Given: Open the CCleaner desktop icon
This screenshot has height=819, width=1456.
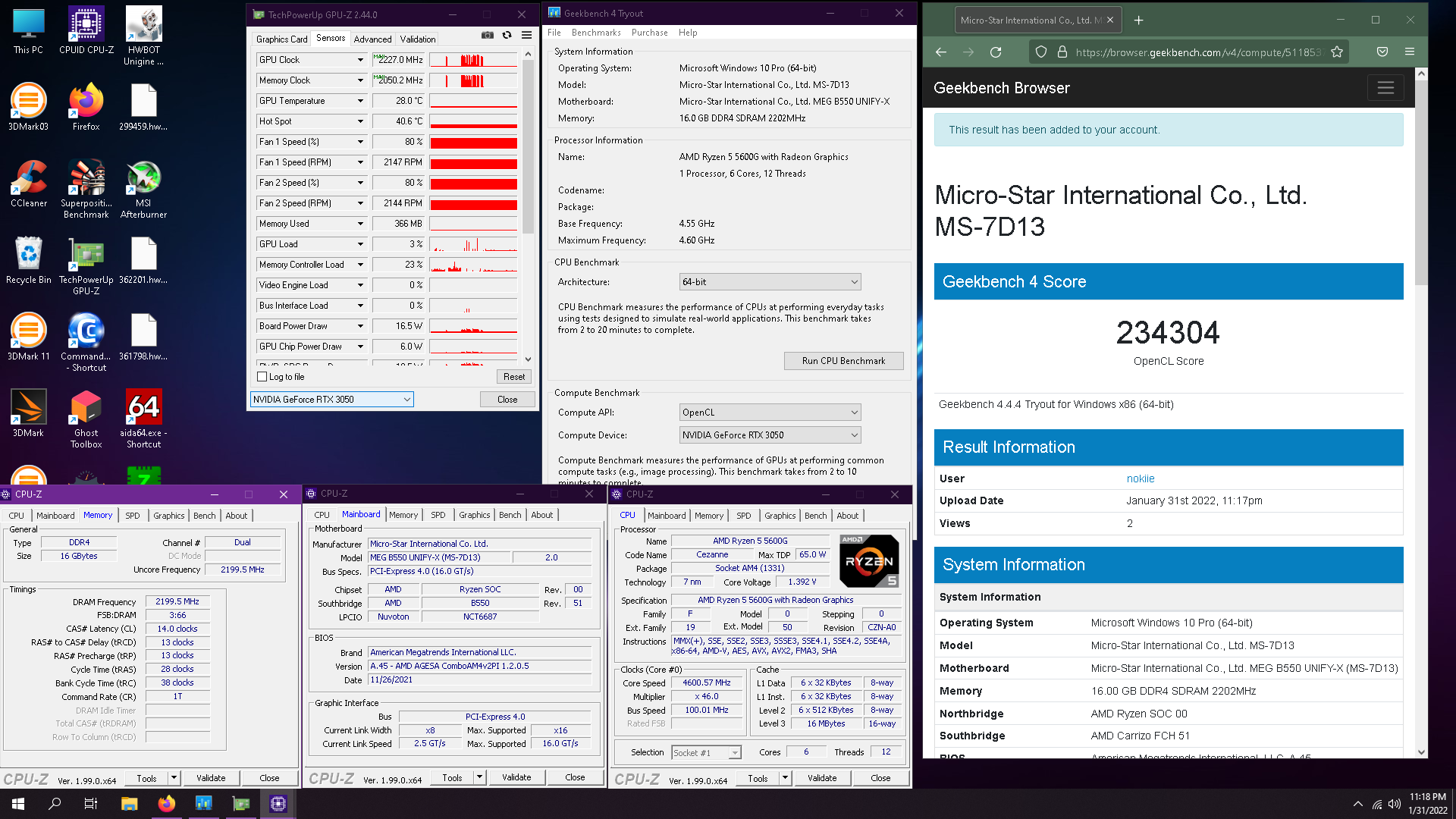Looking at the screenshot, I should tap(28, 184).
